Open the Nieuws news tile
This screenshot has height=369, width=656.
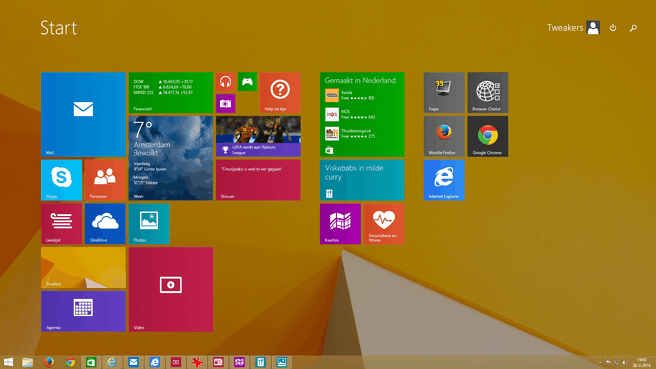click(258, 180)
